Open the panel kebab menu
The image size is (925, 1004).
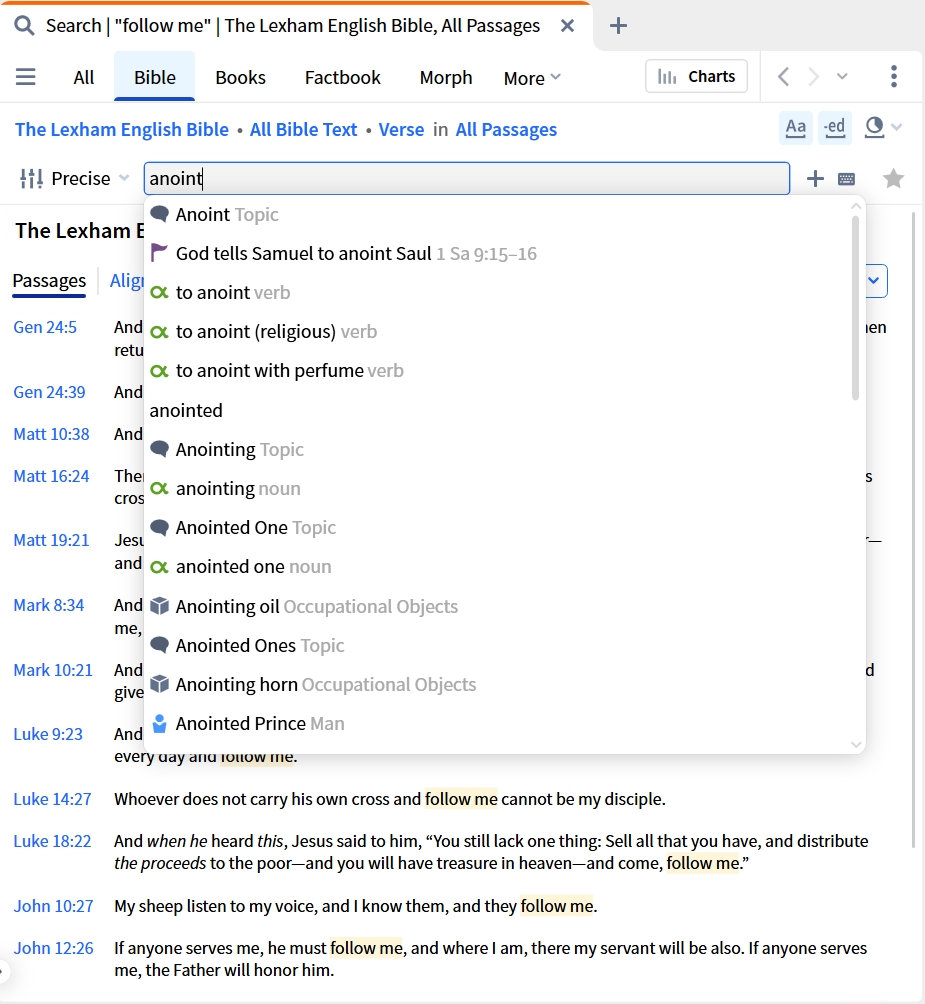(x=894, y=77)
